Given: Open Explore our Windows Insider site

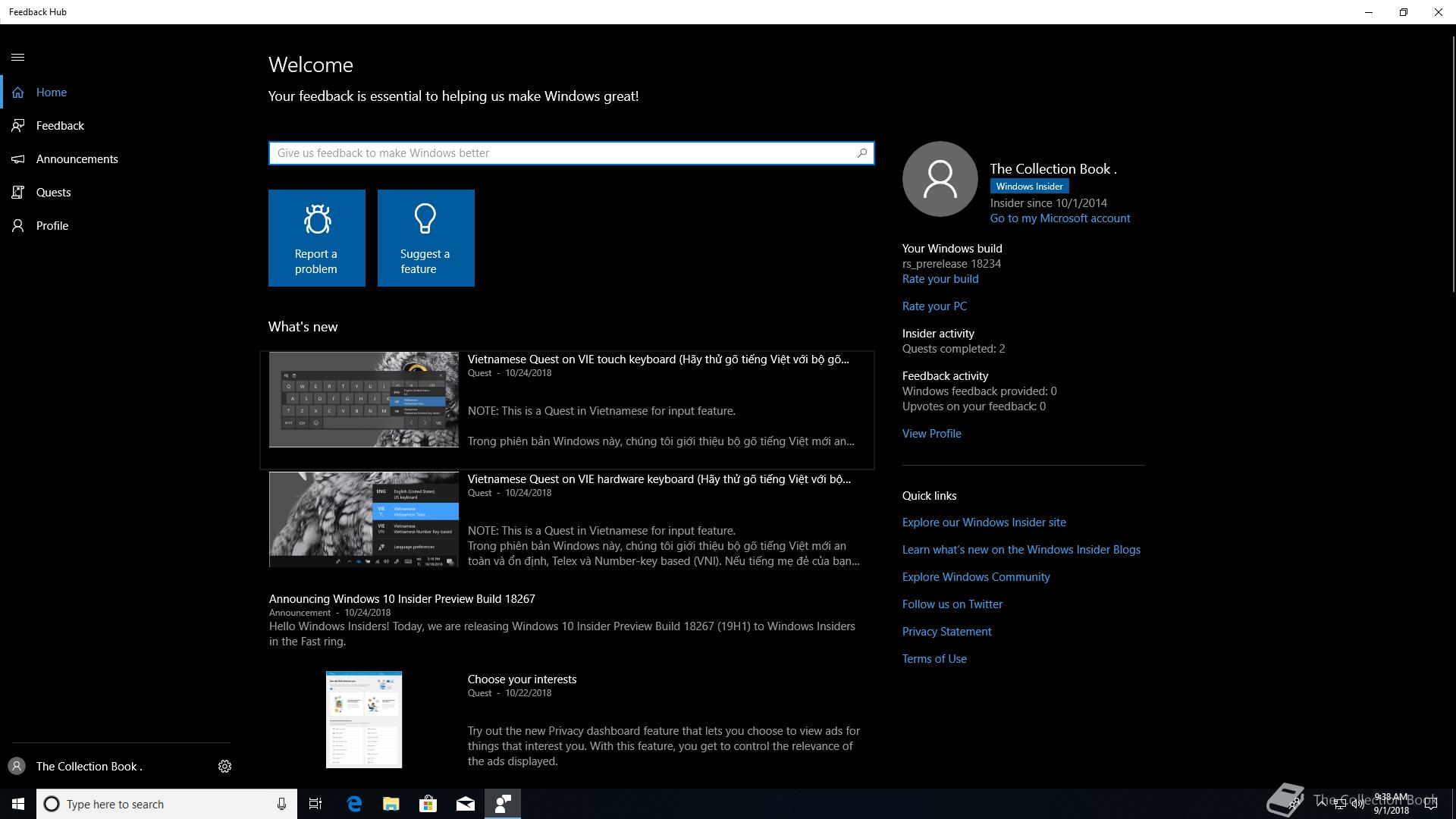Looking at the screenshot, I should click(984, 522).
